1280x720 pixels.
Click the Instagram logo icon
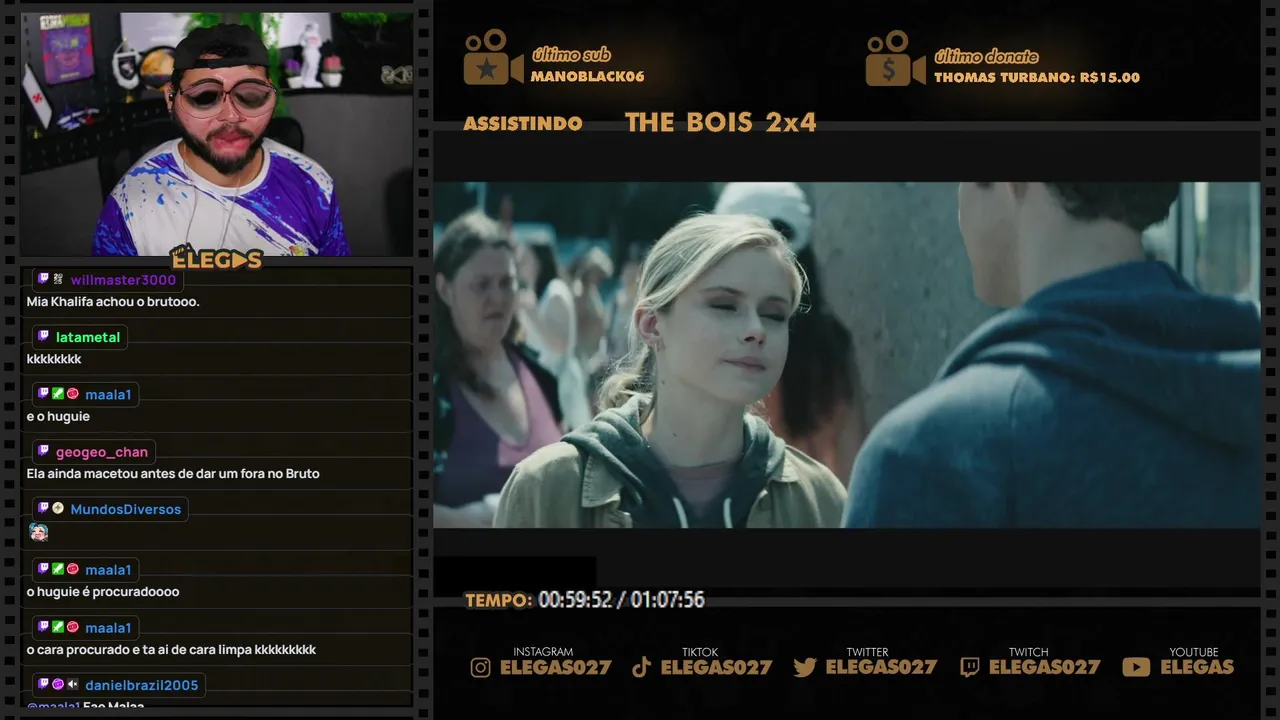(x=481, y=667)
